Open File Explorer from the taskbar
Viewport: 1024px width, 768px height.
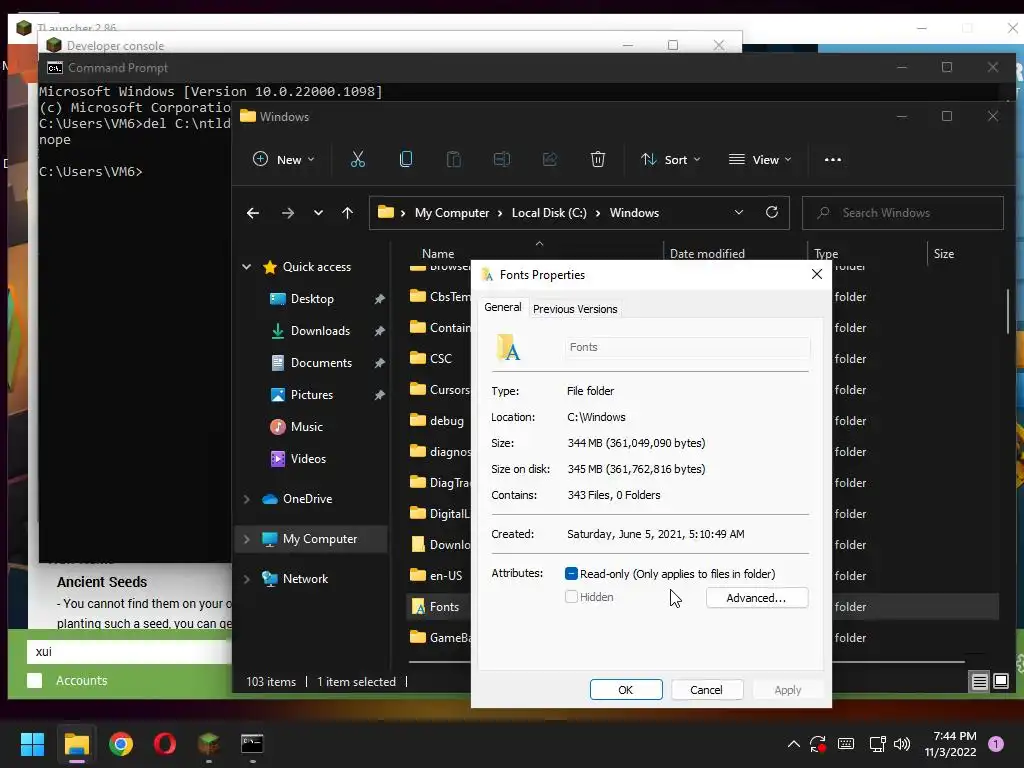76,744
